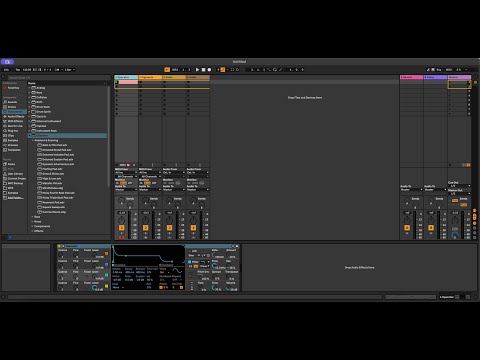Toggle track 3 activator button
Image resolution: width=480 pixels, height=360 pixels.
point(169,228)
